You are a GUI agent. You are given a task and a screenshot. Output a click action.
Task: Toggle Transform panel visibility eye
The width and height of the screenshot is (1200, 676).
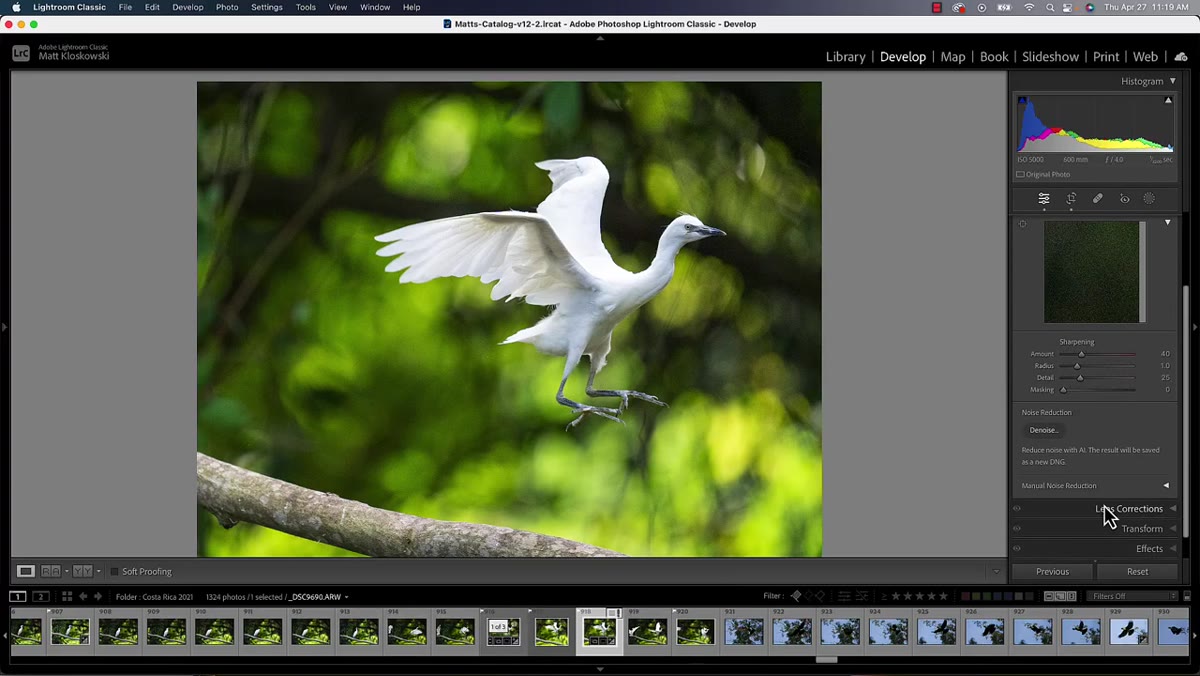pyautogui.click(x=1017, y=528)
